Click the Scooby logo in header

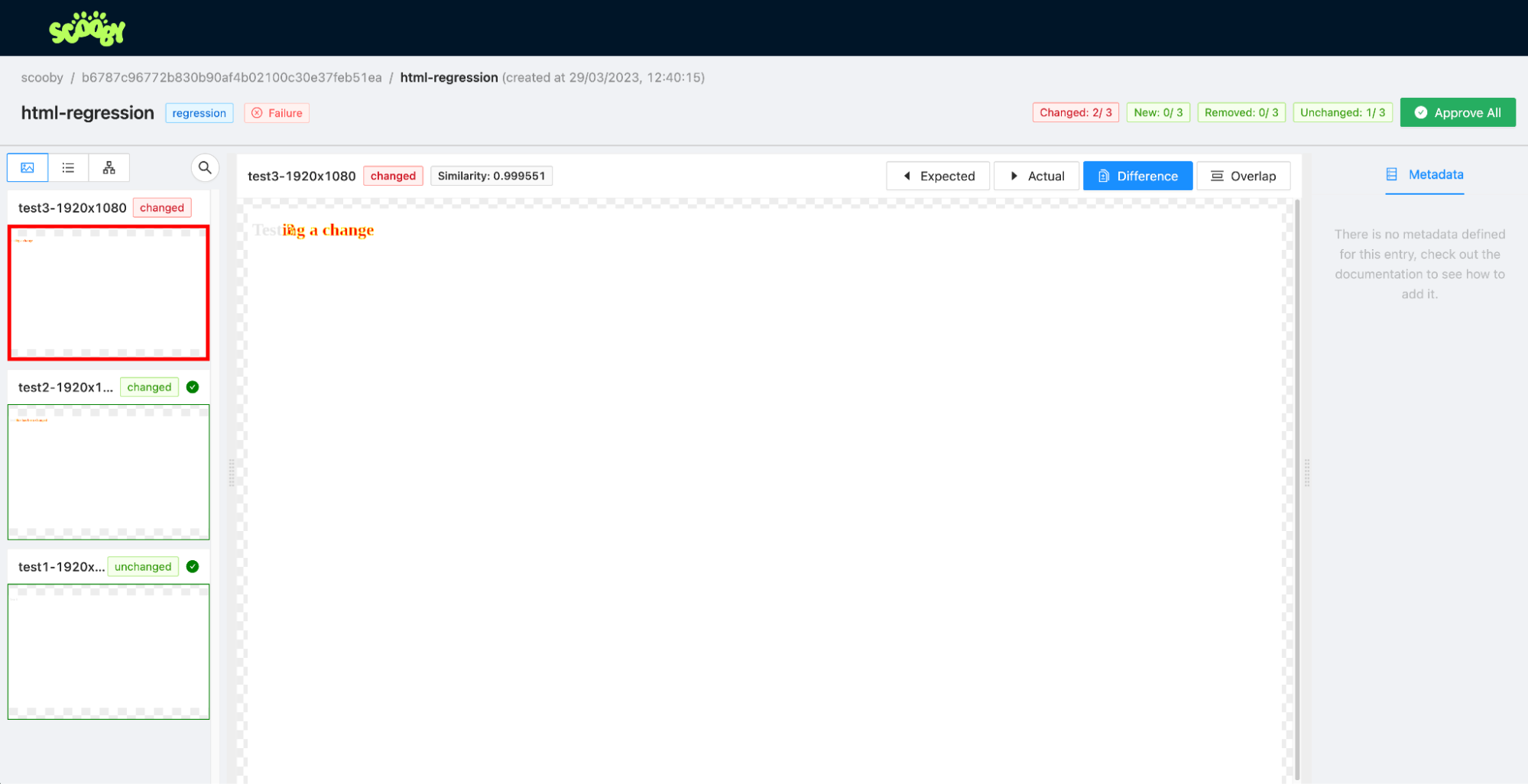coord(87,29)
